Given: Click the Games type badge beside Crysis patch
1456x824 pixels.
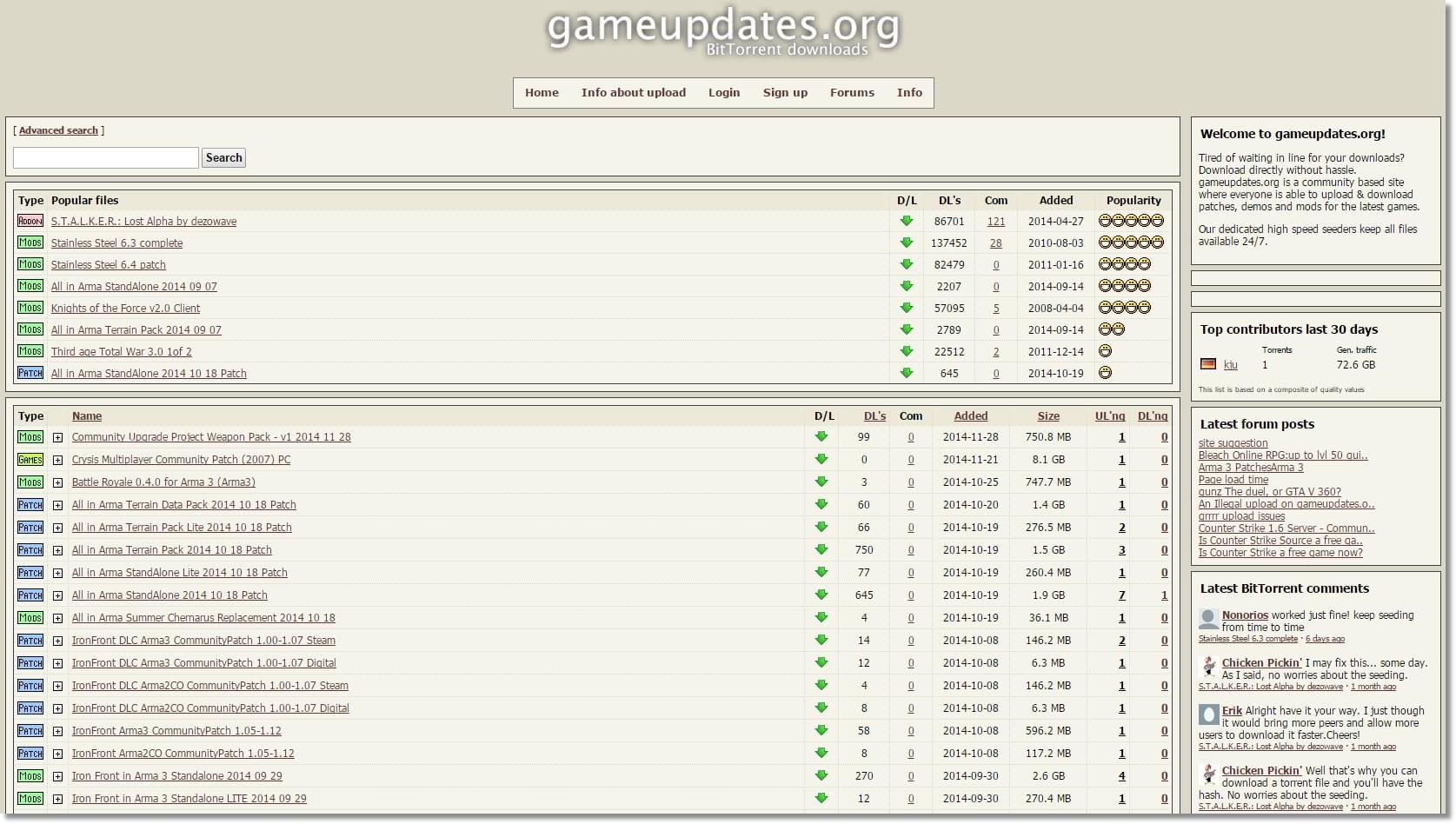Looking at the screenshot, I should [30, 459].
